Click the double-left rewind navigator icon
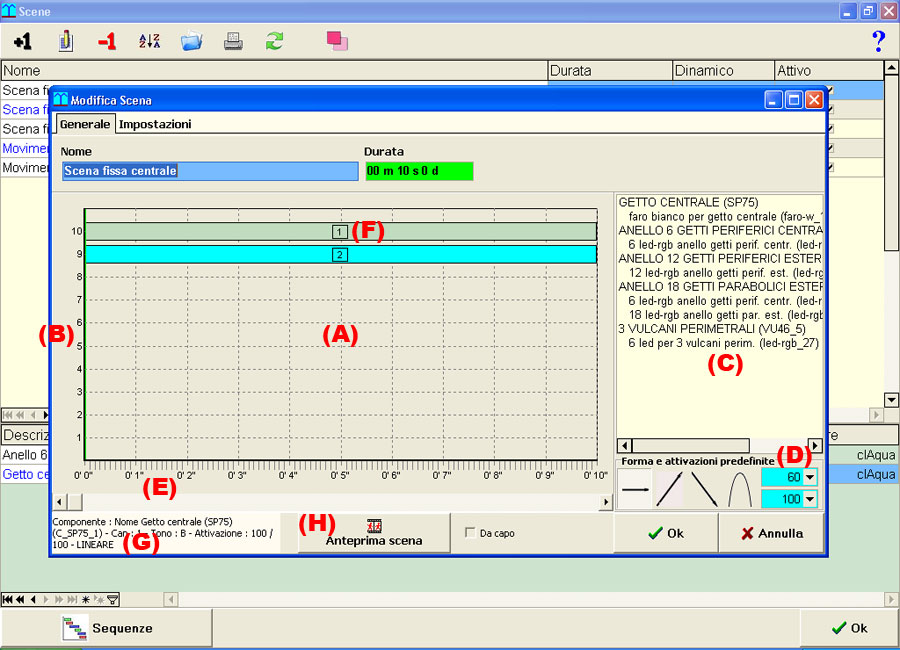 (x=20, y=599)
